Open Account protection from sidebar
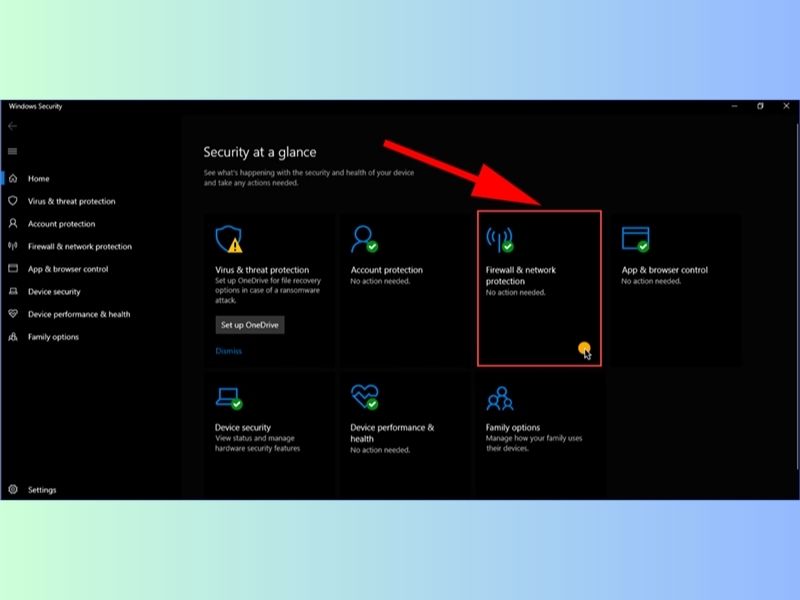The width and height of the screenshot is (800, 600). point(61,223)
